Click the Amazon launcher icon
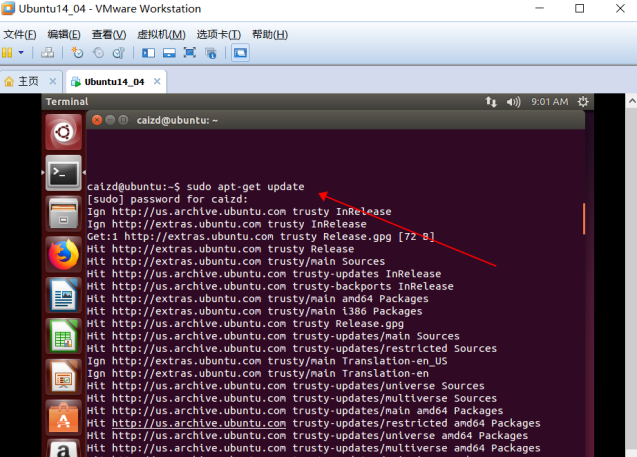This screenshot has width=637, height=457. click(63, 448)
